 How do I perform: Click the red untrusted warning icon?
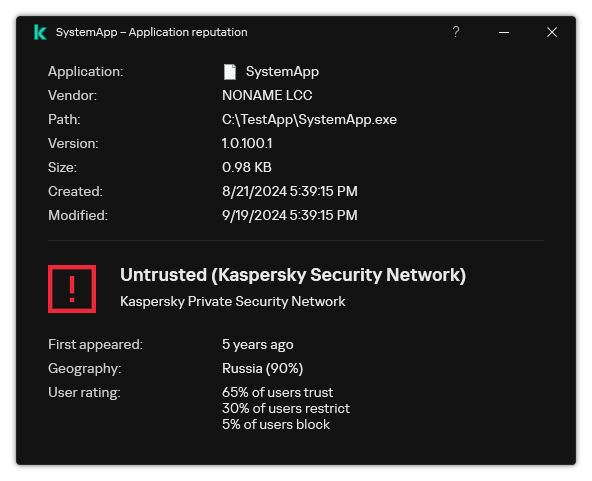tap(72, 289)
